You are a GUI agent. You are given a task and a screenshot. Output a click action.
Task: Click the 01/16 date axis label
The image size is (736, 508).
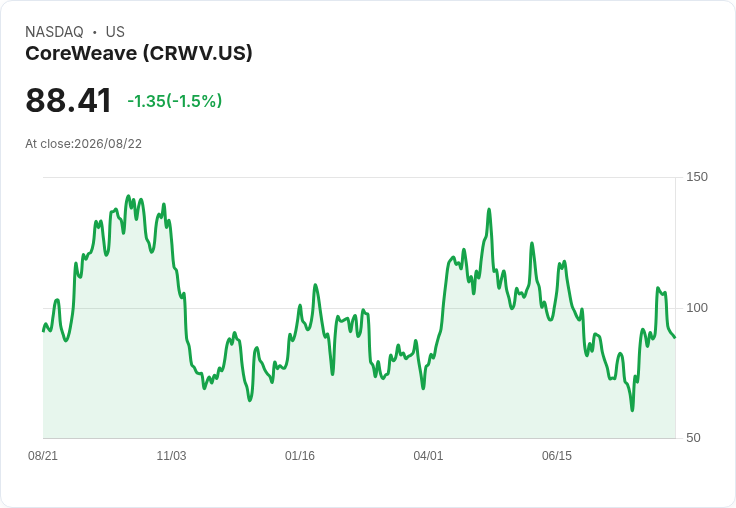point(300,456)
